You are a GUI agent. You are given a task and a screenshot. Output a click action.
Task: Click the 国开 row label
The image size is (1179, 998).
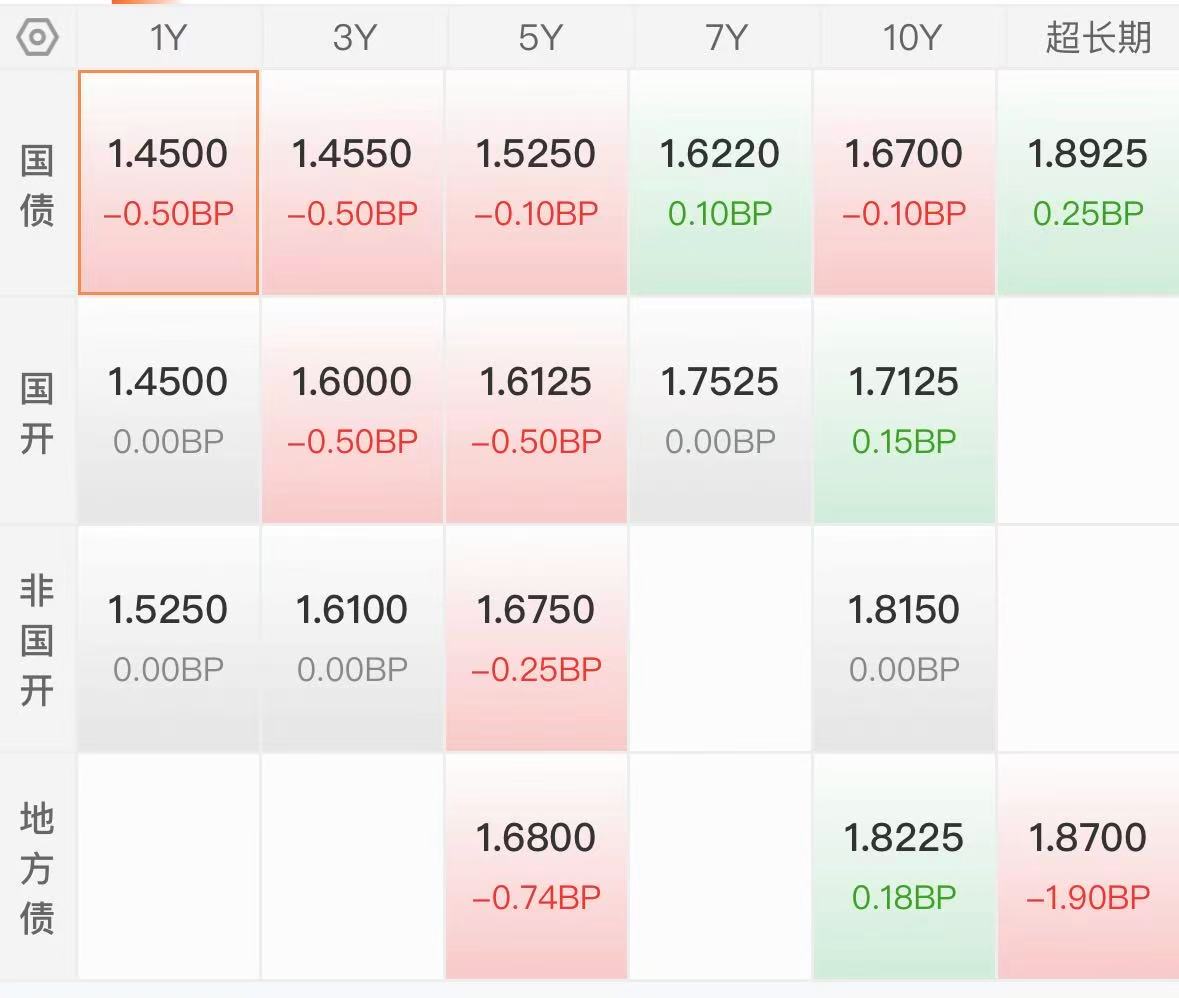click(x=37, y=413)
